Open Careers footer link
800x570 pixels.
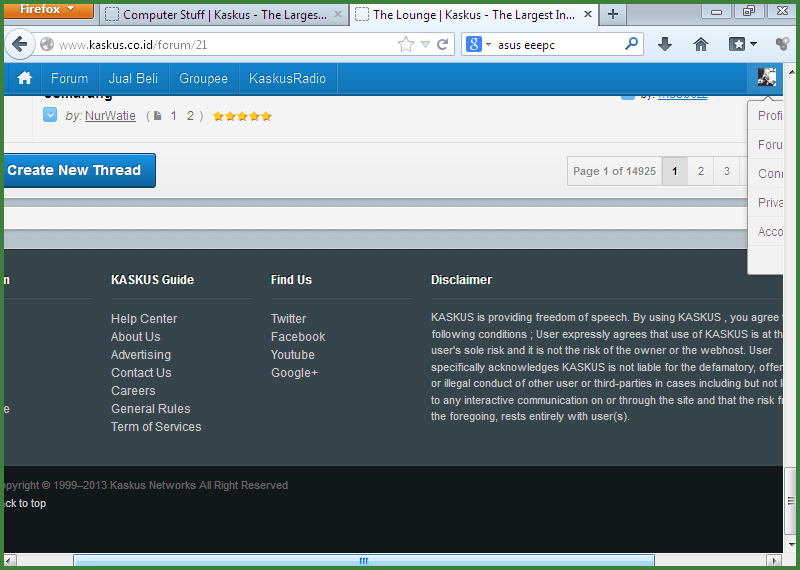pyautogui.click(x=133, y=390)
